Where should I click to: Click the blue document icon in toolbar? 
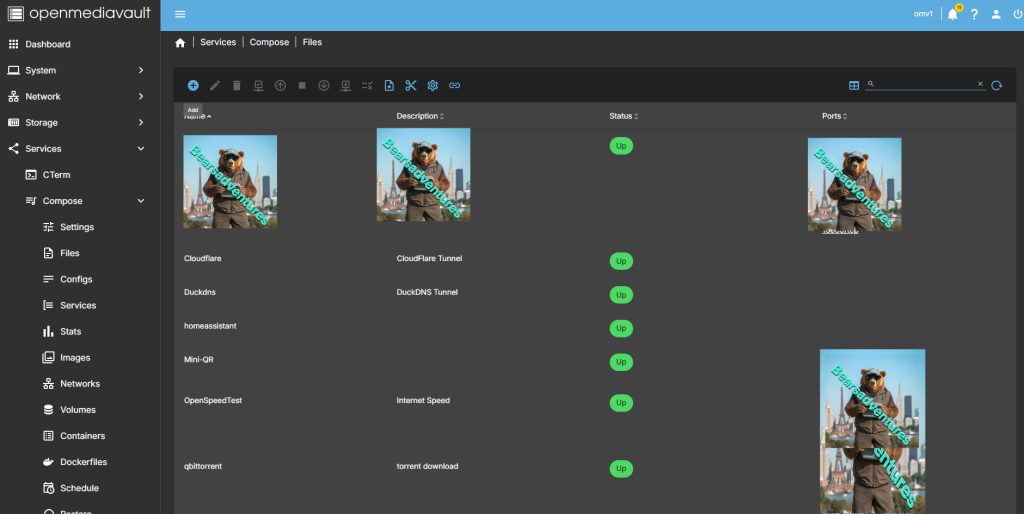[389, 86]
